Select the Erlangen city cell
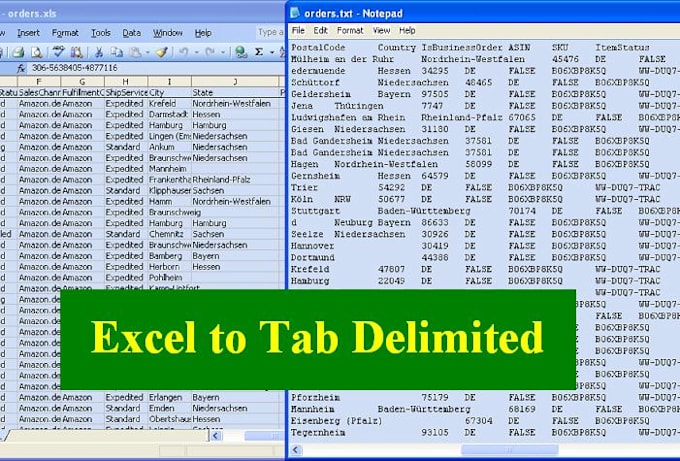The height and width of the screenshot is (461, 680). (170, 397)
